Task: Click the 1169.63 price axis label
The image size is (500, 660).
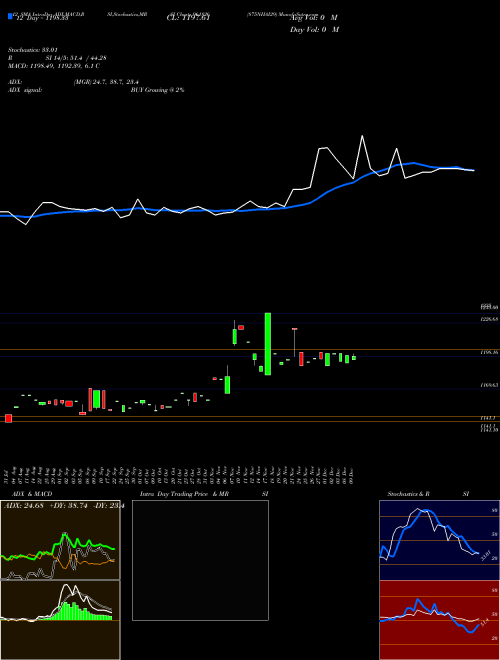Action: point(489,385)
